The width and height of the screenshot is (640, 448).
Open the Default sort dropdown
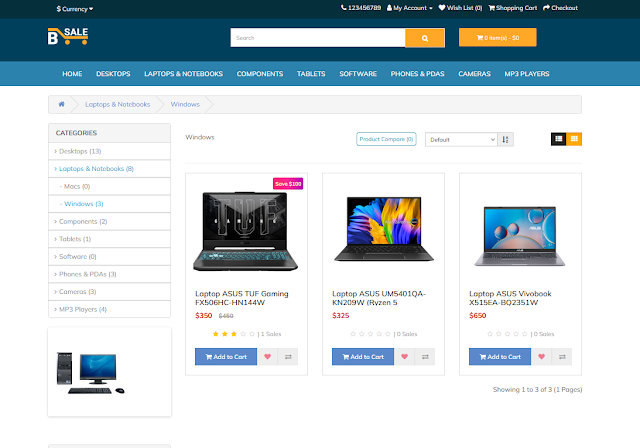pyautogui.click(x=461, y=140)
